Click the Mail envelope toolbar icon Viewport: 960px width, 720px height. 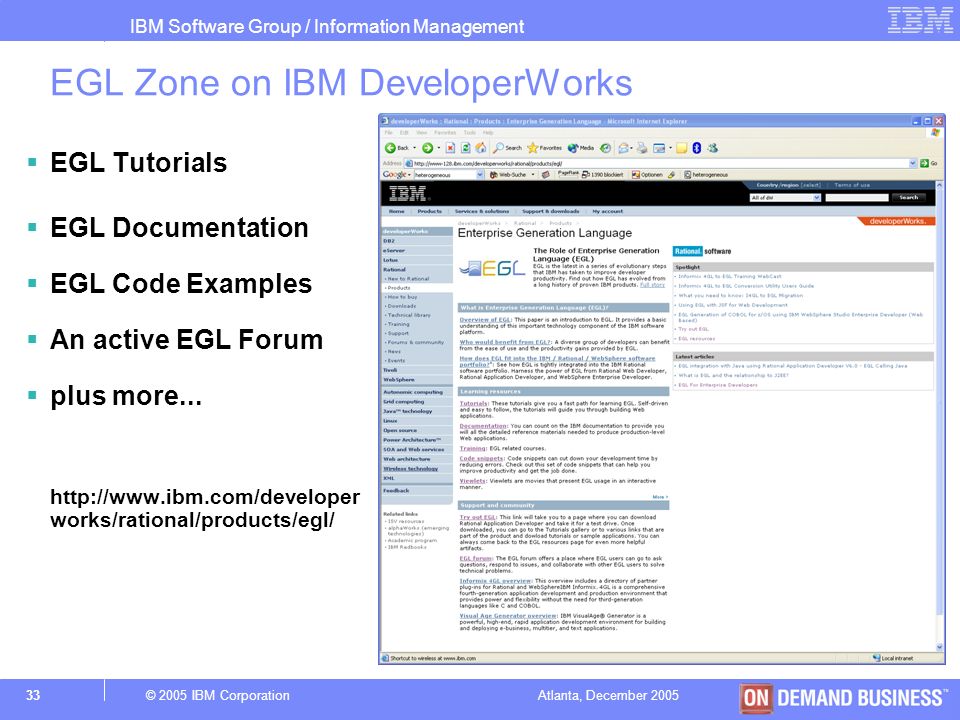[x=623, y=148]
